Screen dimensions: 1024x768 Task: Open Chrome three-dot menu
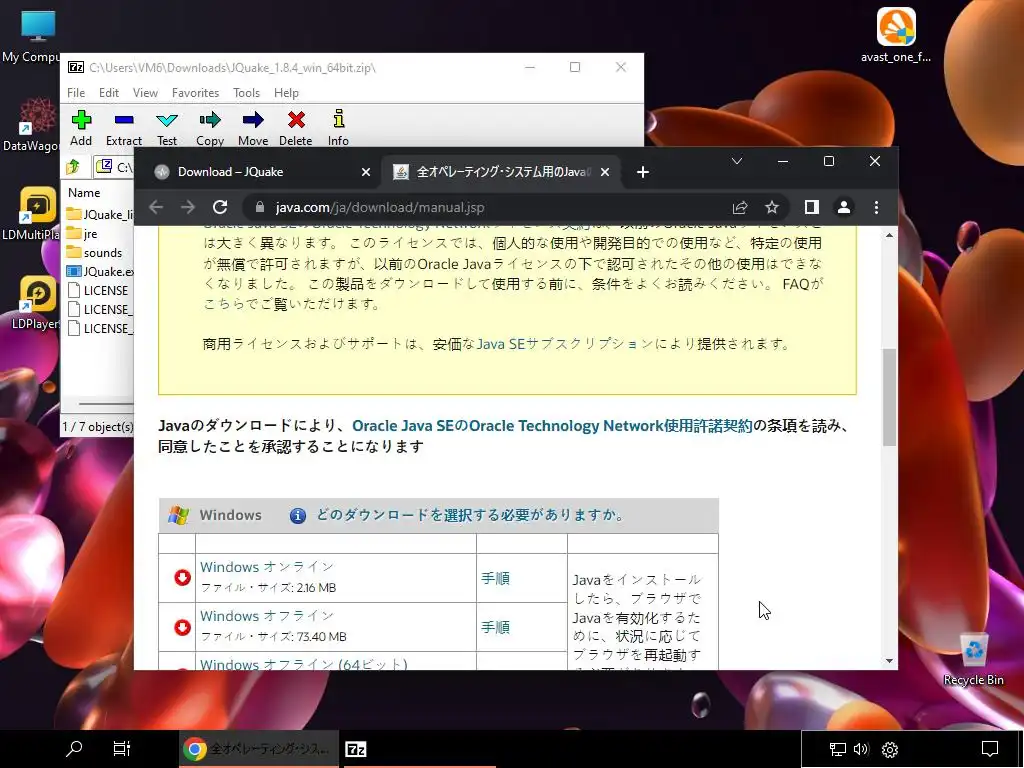point(876,207)
